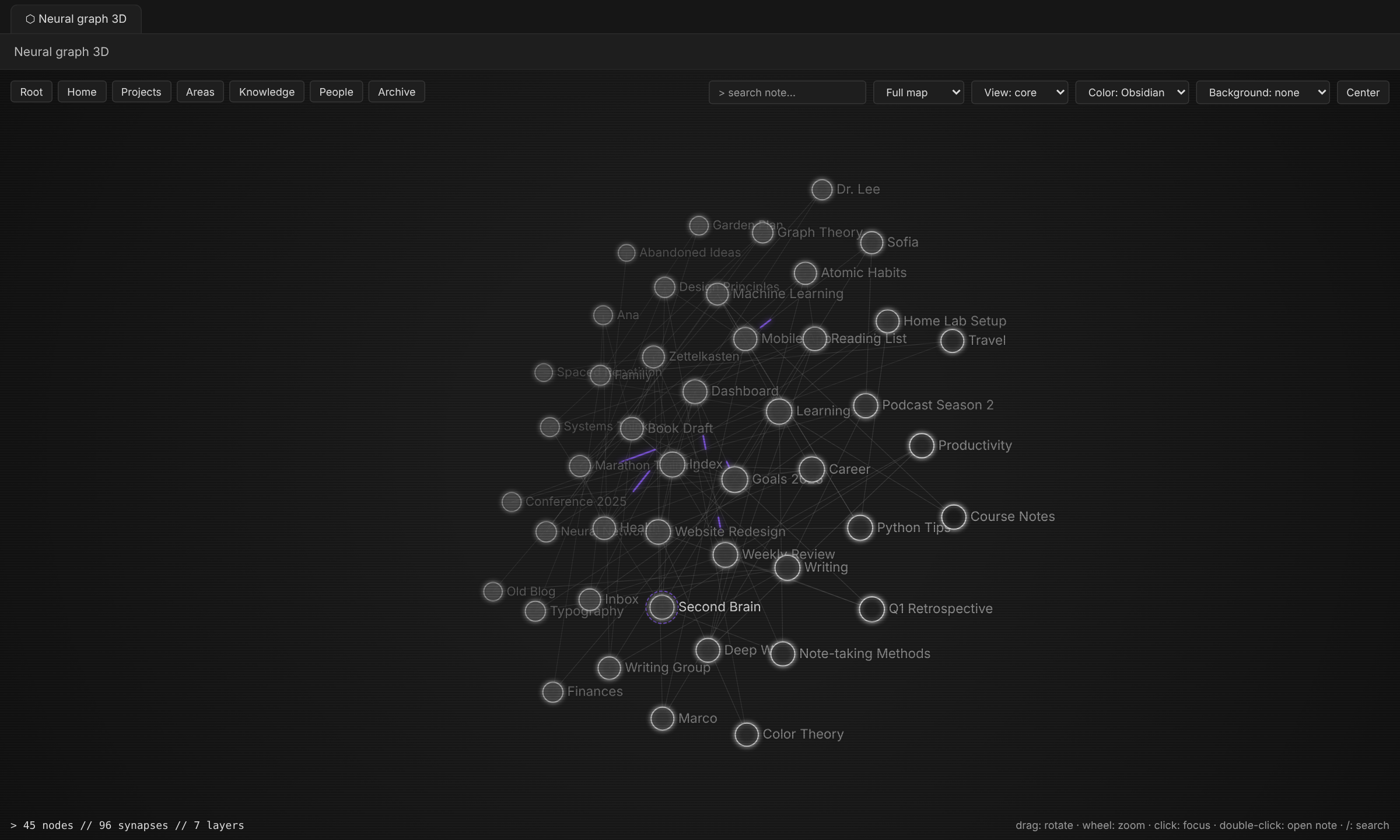
Task: Select the Abandoned Ideas node
Action: 626,253
